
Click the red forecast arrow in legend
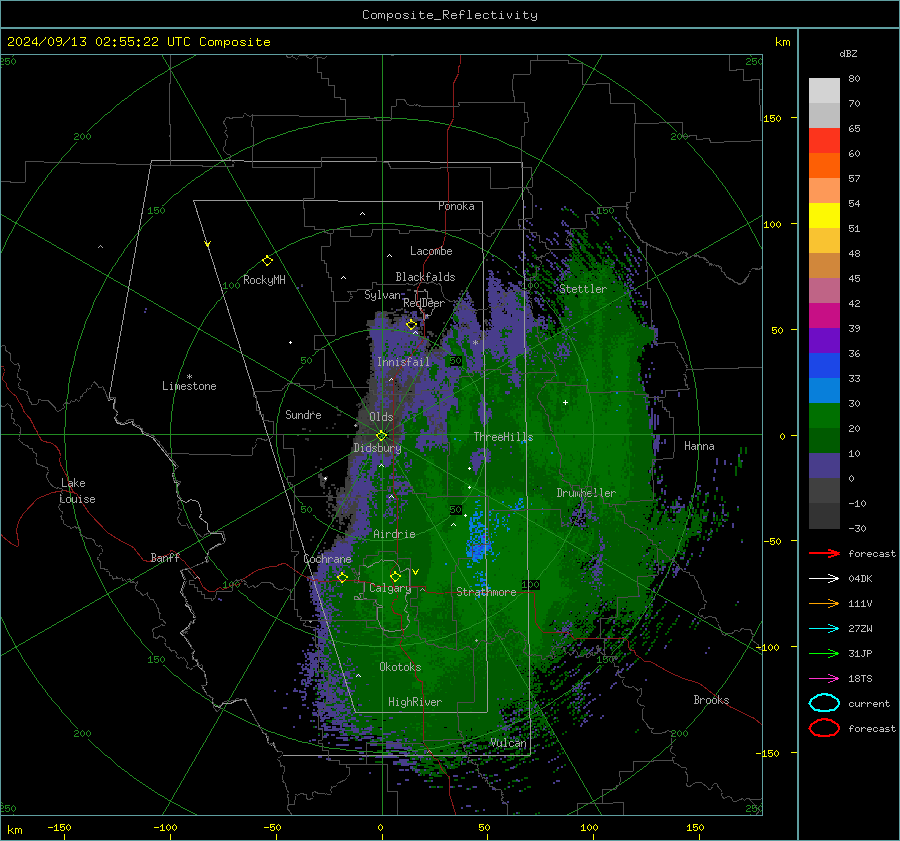(824, 553)
